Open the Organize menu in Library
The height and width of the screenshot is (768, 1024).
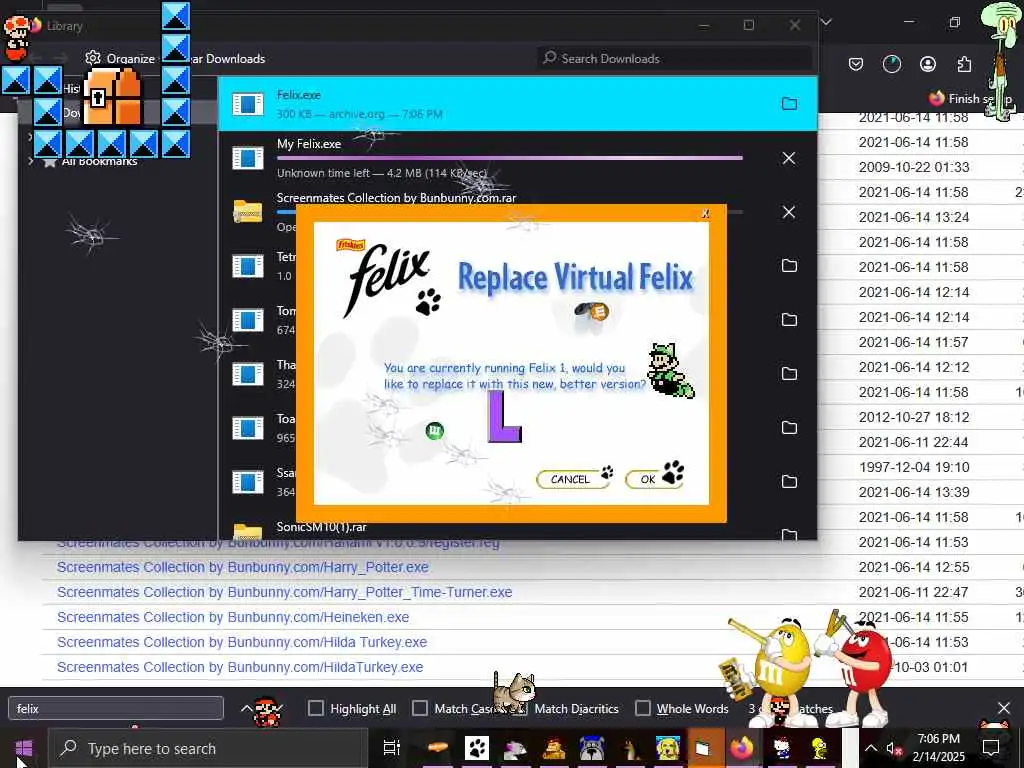click(x=121, y=58)
